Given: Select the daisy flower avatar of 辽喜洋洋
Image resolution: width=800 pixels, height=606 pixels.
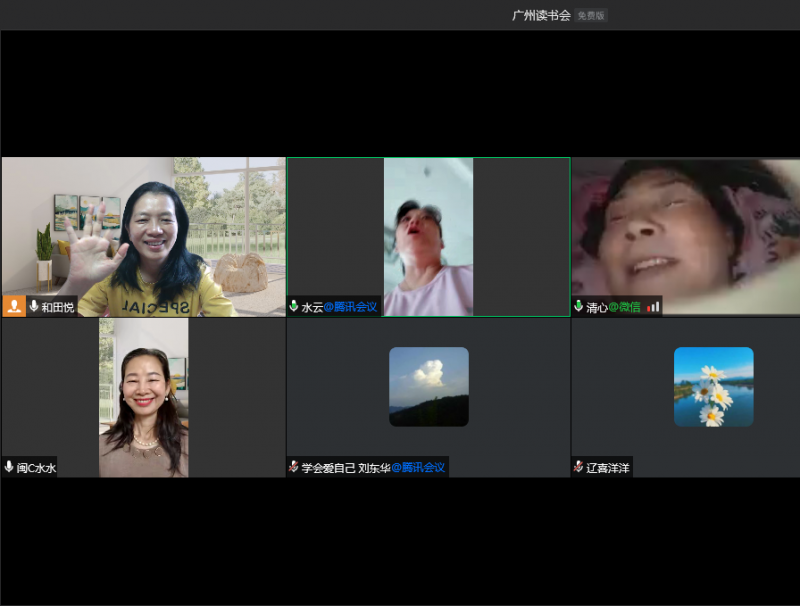Looking at the screenshot, I should [x=713, y=387].
